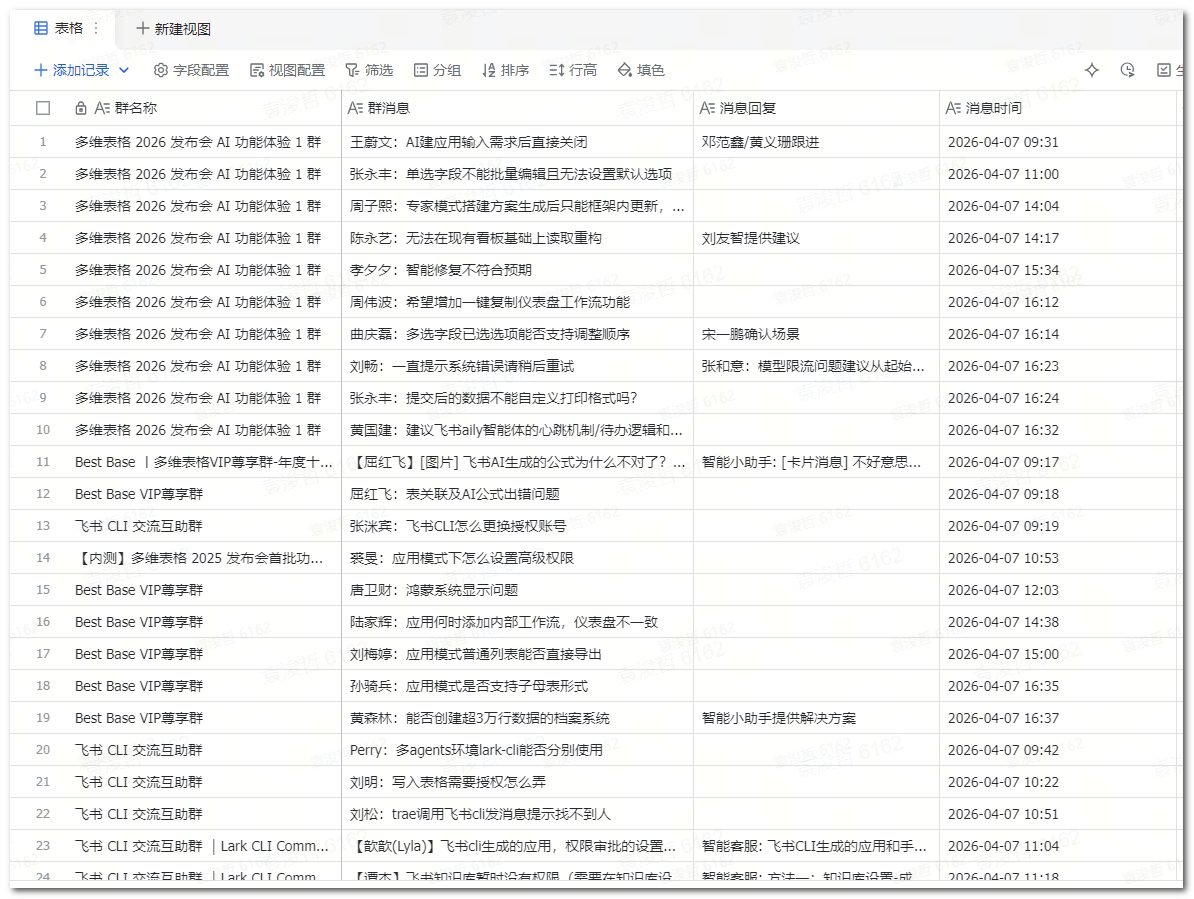Open 字段配置 field settings

[191, 70]
